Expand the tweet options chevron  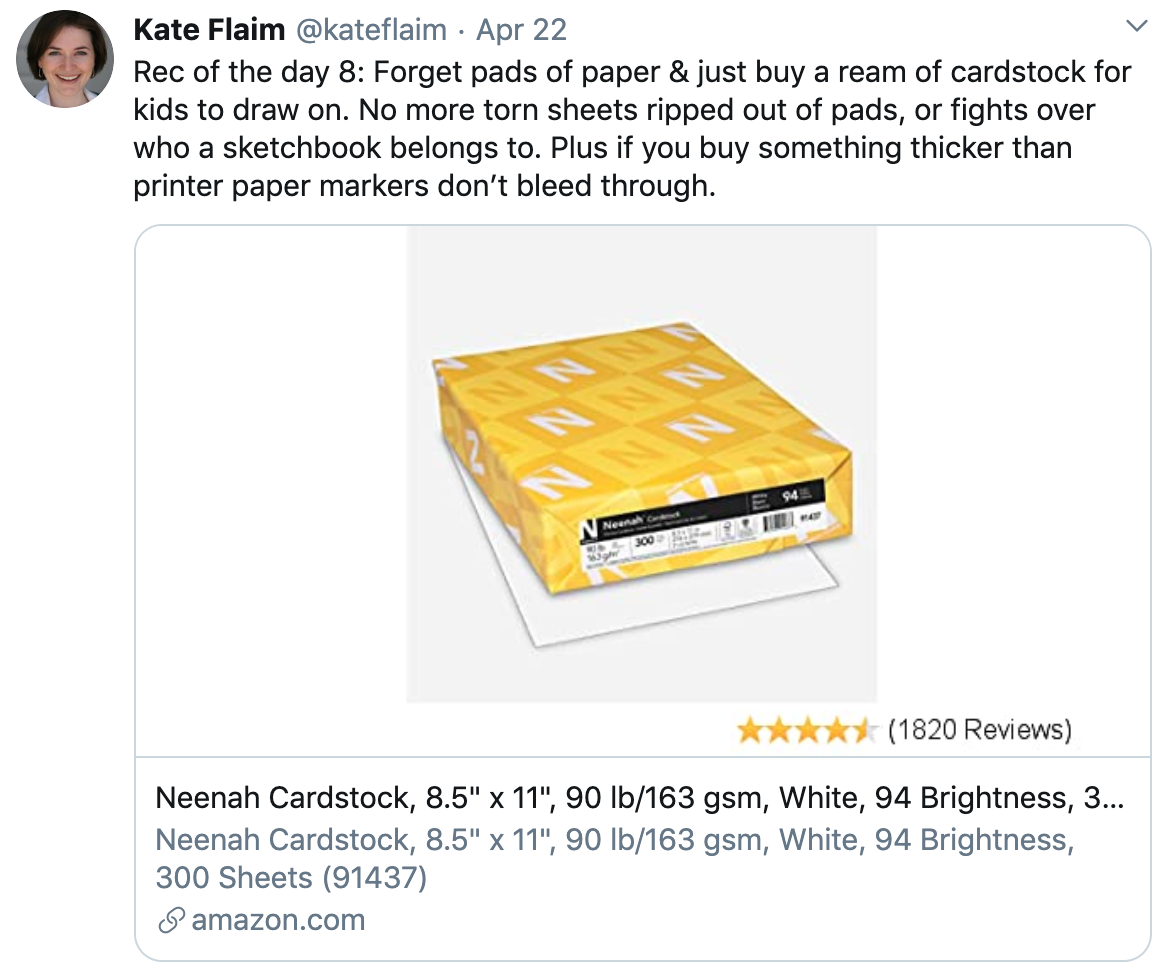pos(1136,26)
